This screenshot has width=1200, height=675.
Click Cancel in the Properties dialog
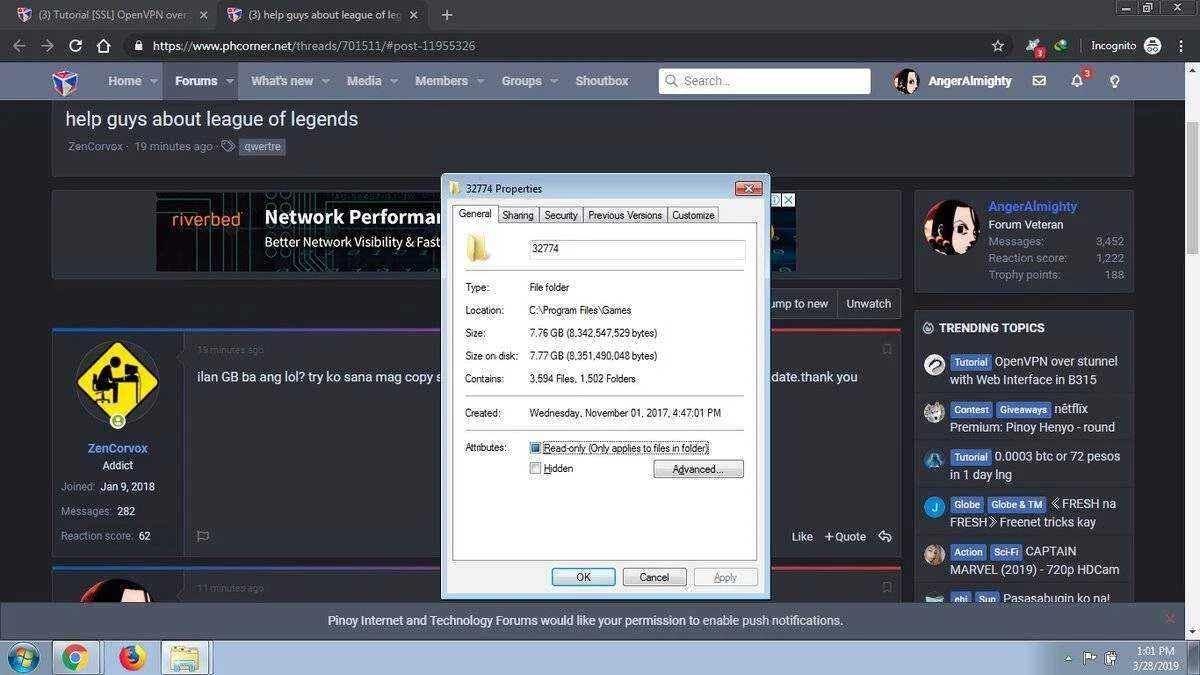point(654,577)
